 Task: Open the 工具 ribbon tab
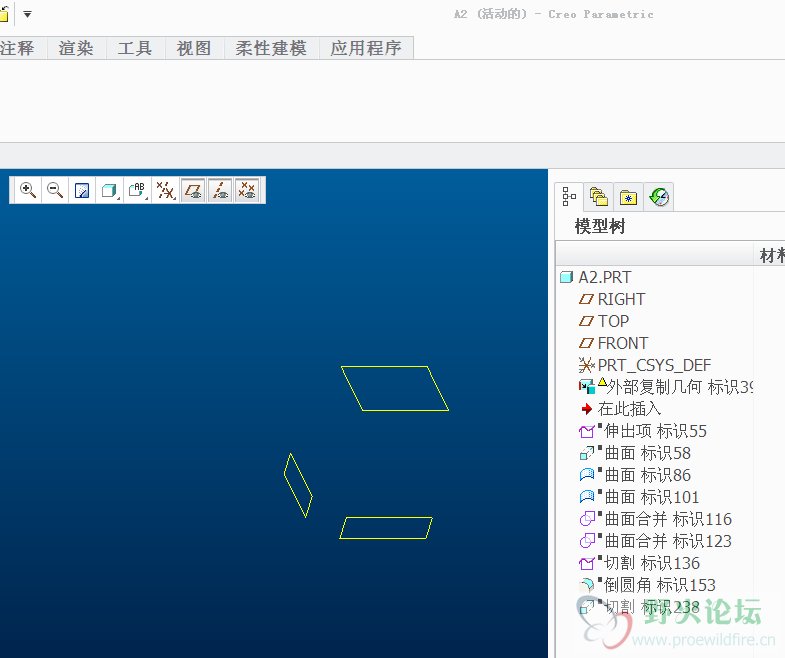click(x=135, y=48)
